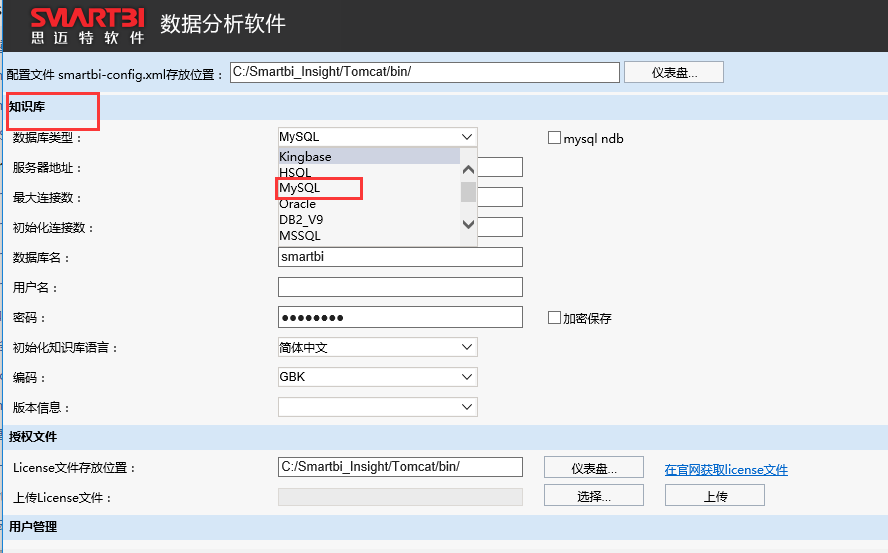Open the 在官网获取license文件 link

pos(726,470)
